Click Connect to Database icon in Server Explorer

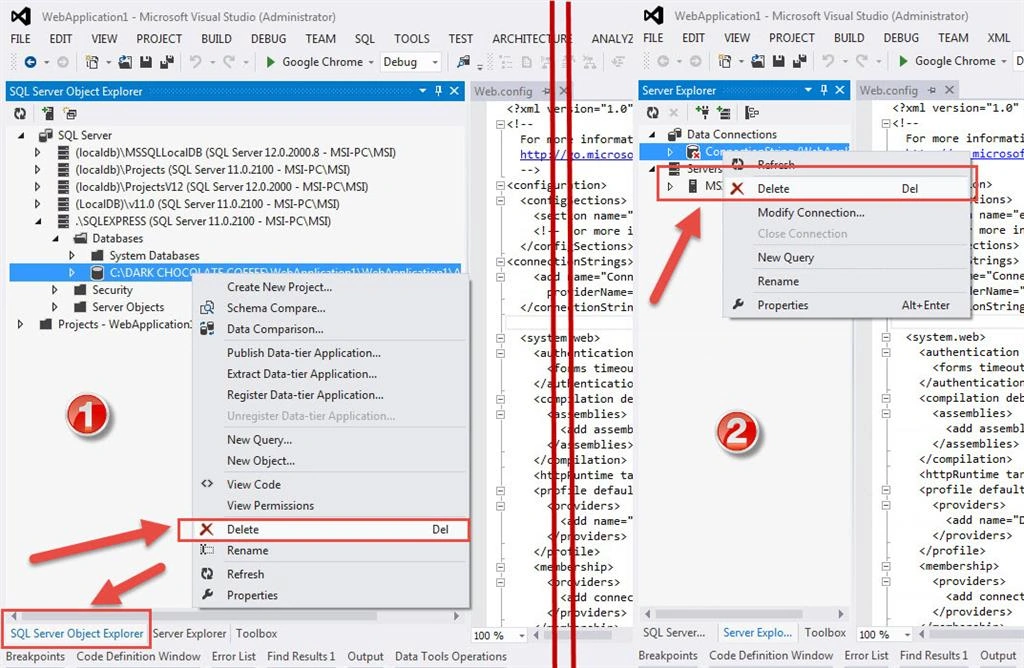click(x=703, y=113)
